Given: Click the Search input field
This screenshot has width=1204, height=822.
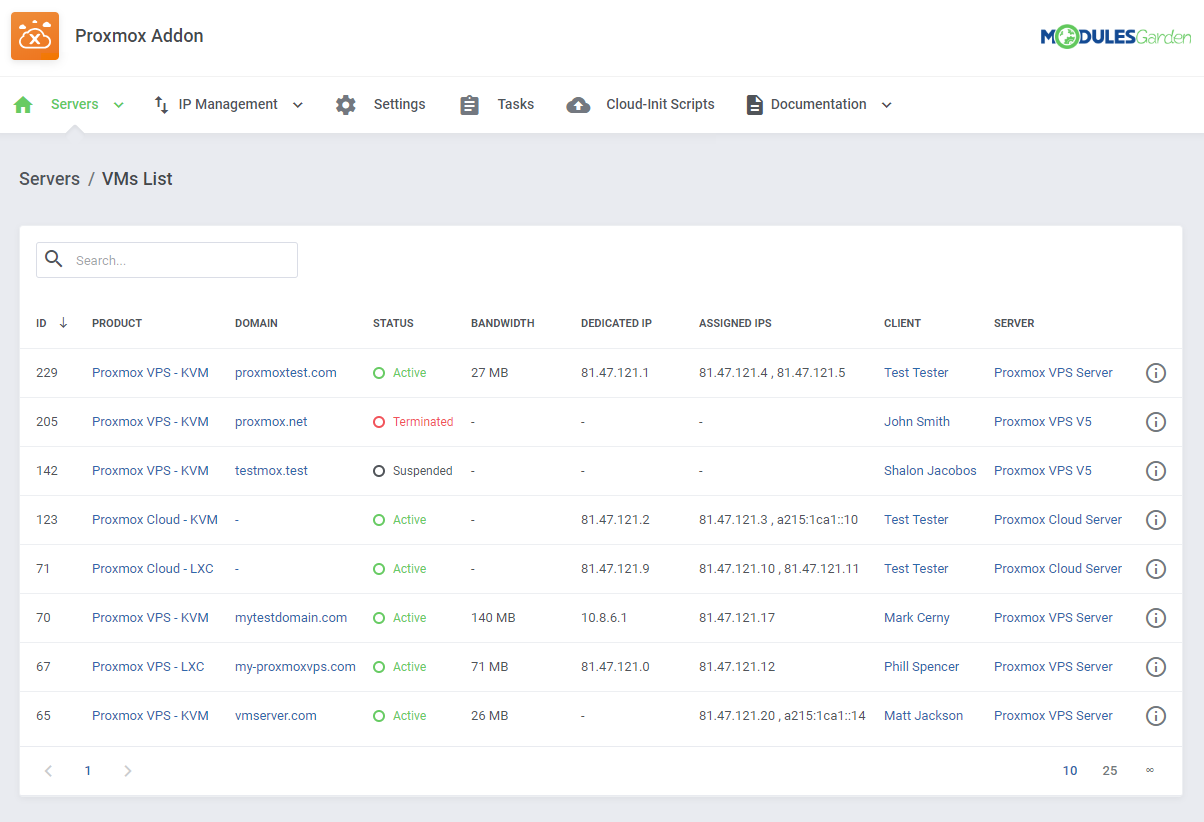Looking at the screenshot, I should tap(167, 260).
